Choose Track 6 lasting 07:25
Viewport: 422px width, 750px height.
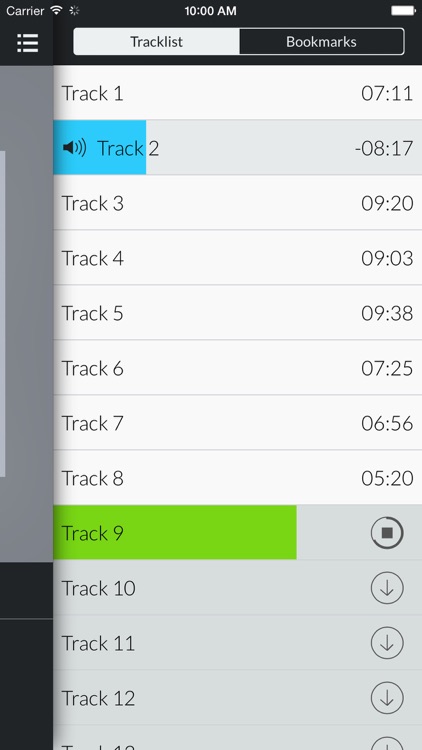point(237,368)
